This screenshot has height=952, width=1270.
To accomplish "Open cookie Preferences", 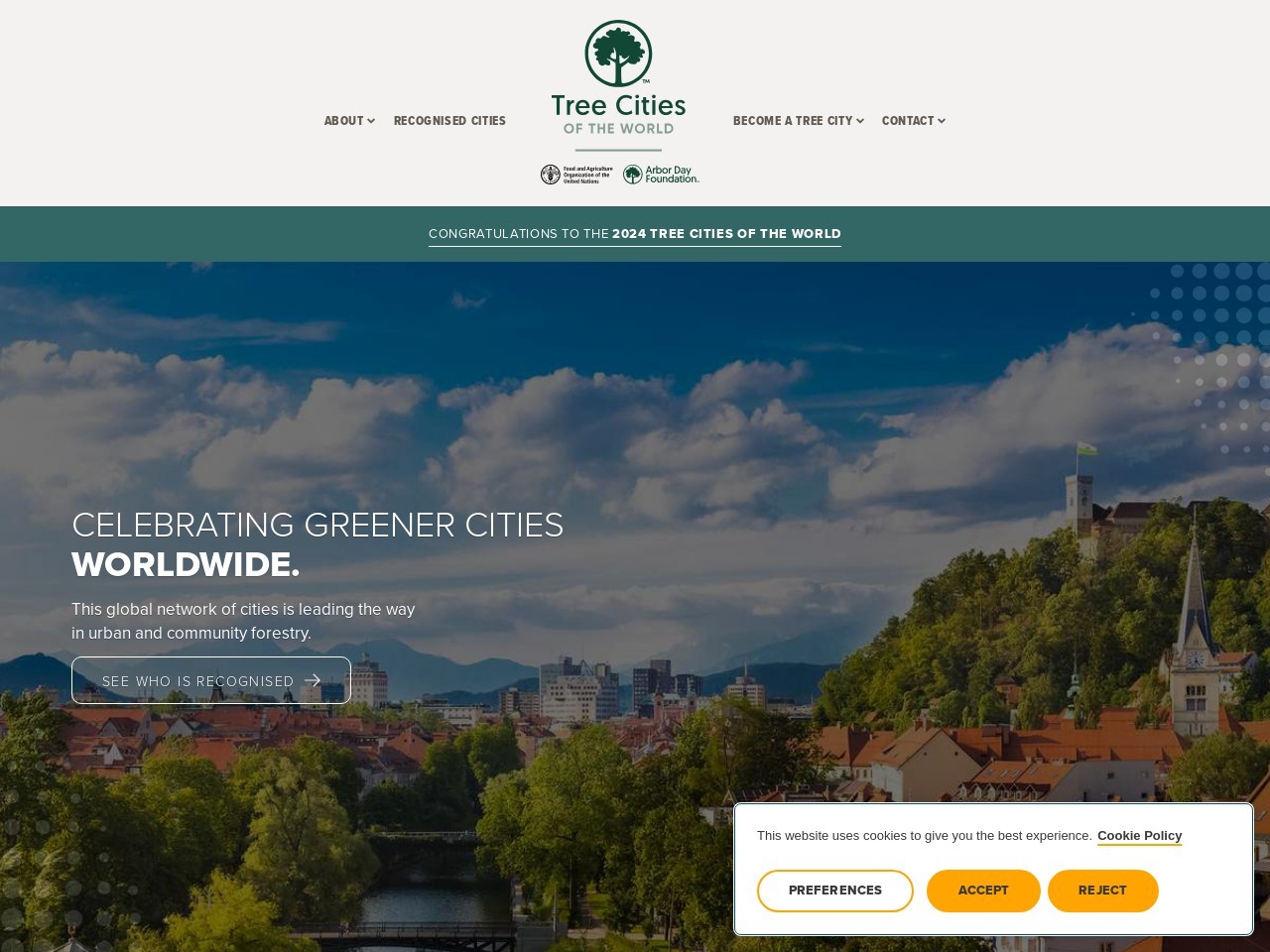I will (x=834, y=891).
